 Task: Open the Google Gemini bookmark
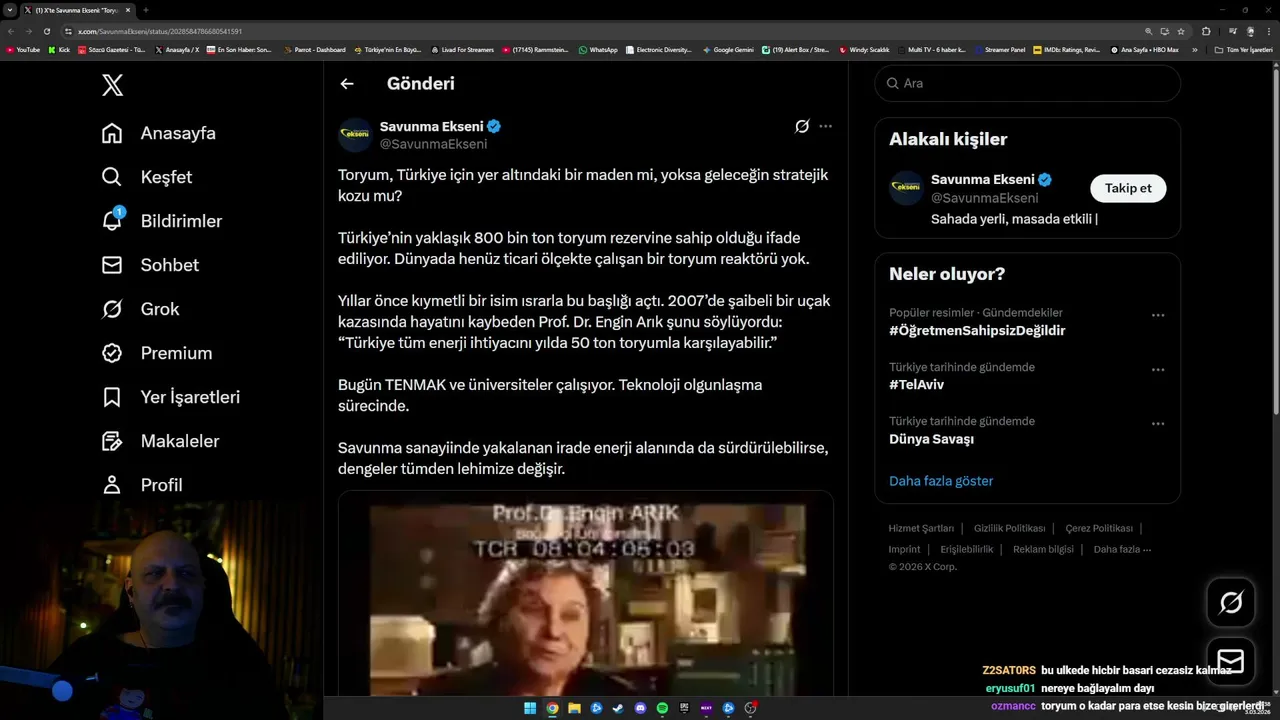click(728, 50)
